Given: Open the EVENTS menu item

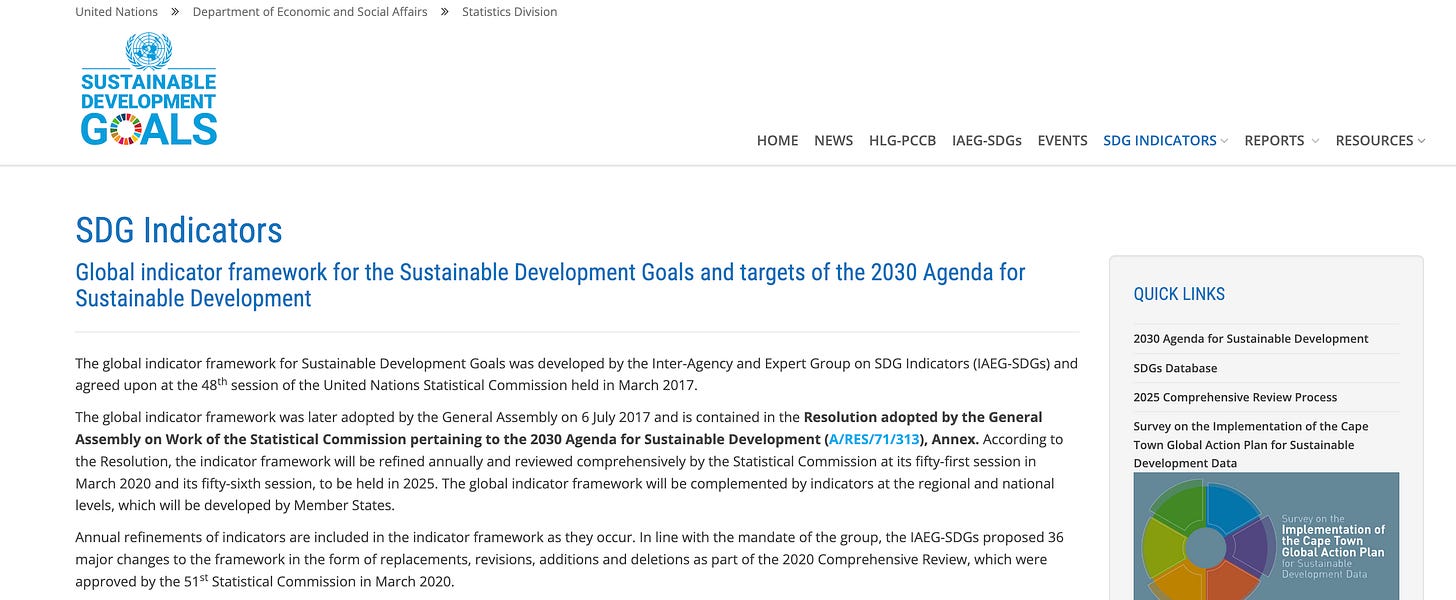Looking at the screenshot, I should tap(1062, 141).
